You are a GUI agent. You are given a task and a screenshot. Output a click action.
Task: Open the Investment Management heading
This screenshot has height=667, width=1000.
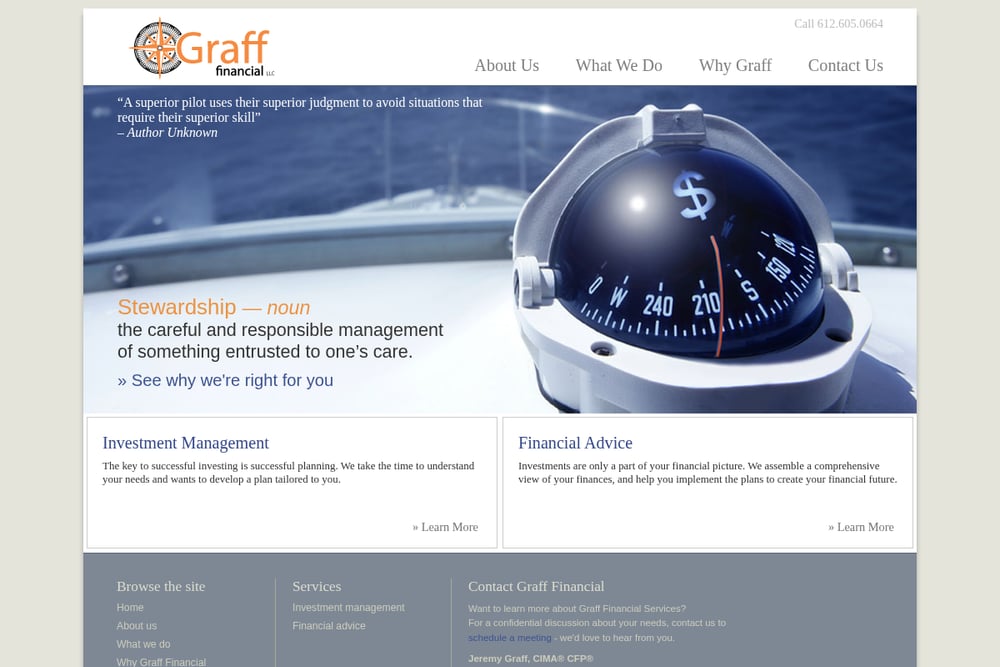[x=186, y=443]
